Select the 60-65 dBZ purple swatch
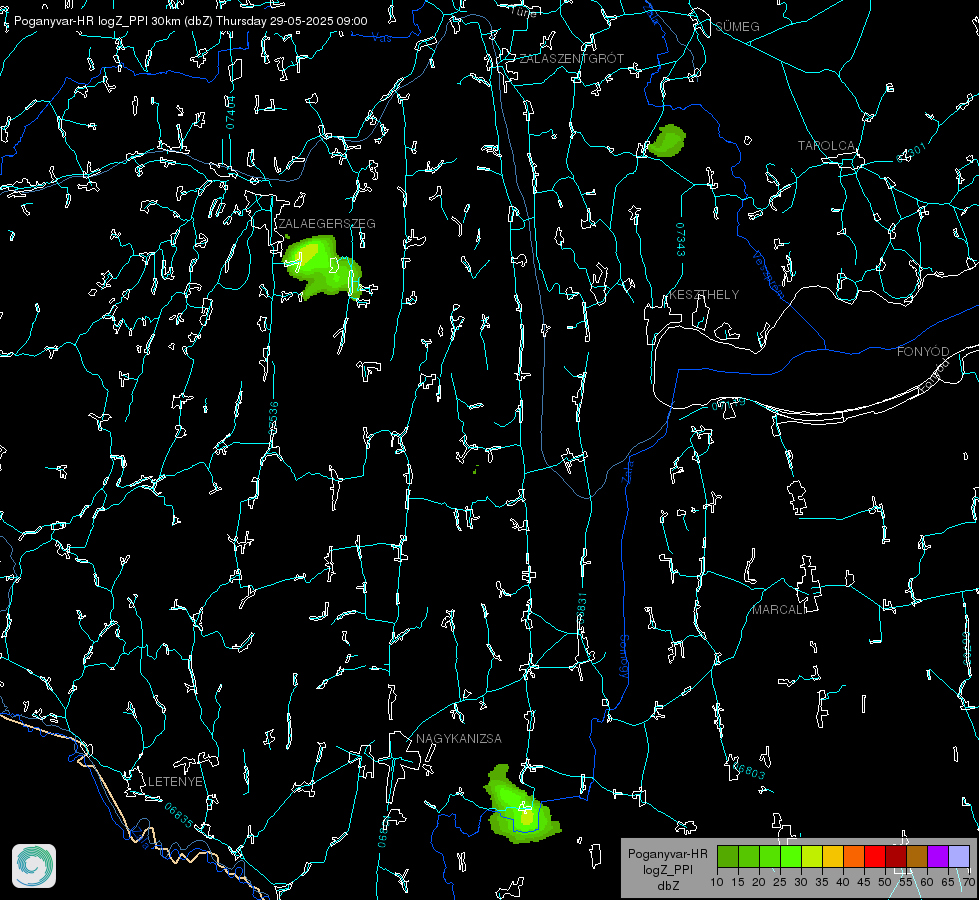 (937, 856)
